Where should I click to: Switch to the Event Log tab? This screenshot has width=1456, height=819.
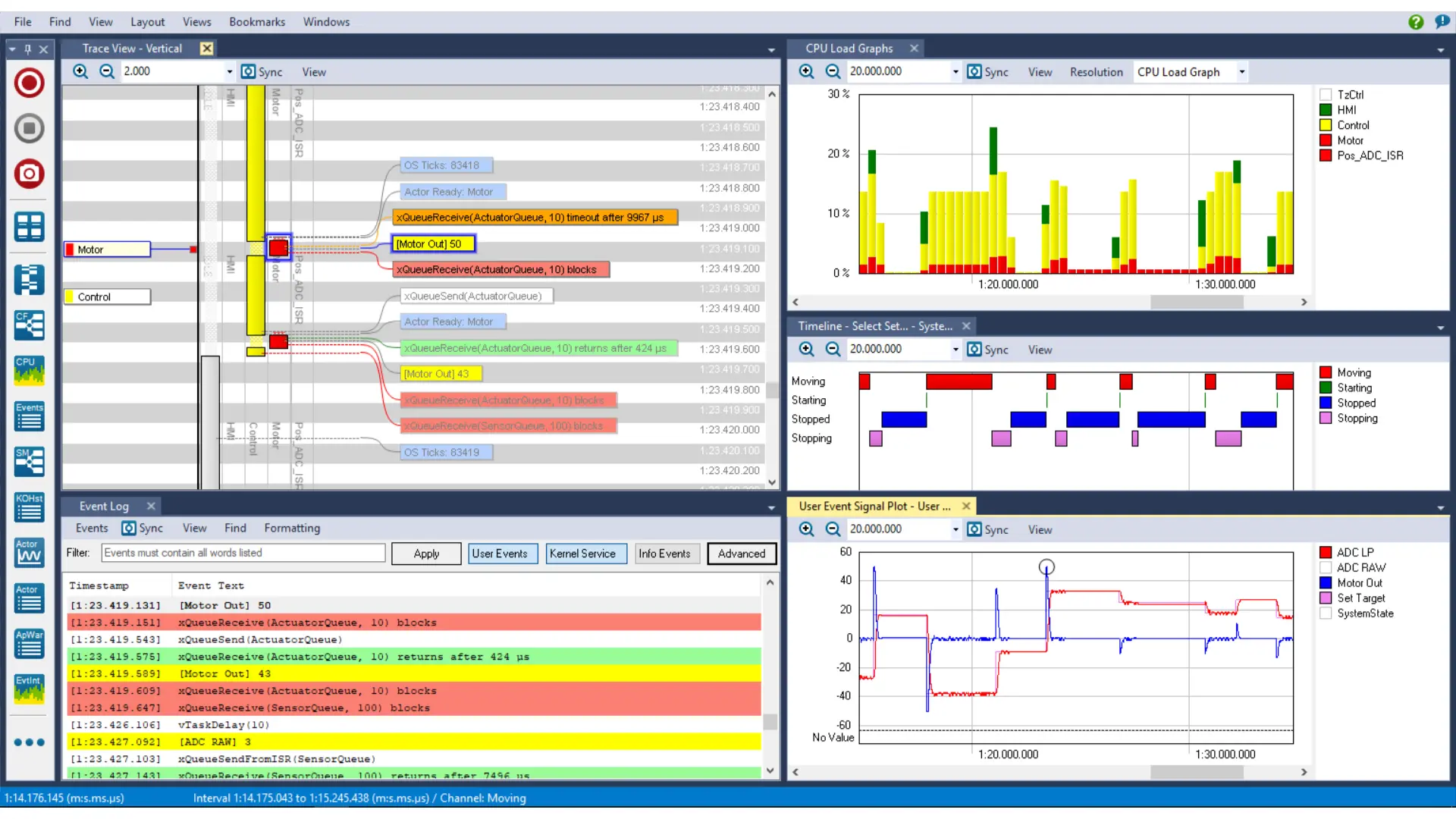(x=104, y=506)
